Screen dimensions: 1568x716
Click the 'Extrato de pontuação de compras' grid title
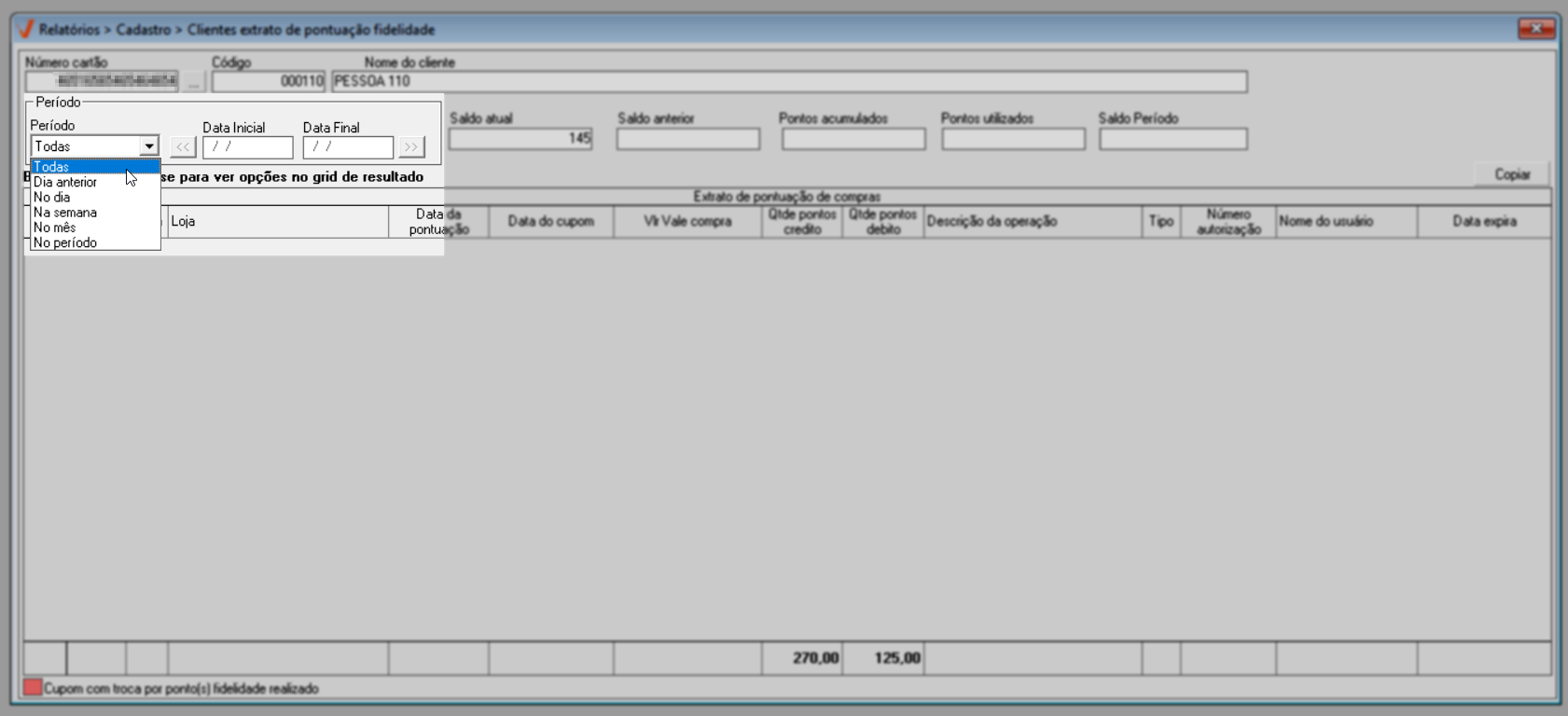(x=787, y=197)
